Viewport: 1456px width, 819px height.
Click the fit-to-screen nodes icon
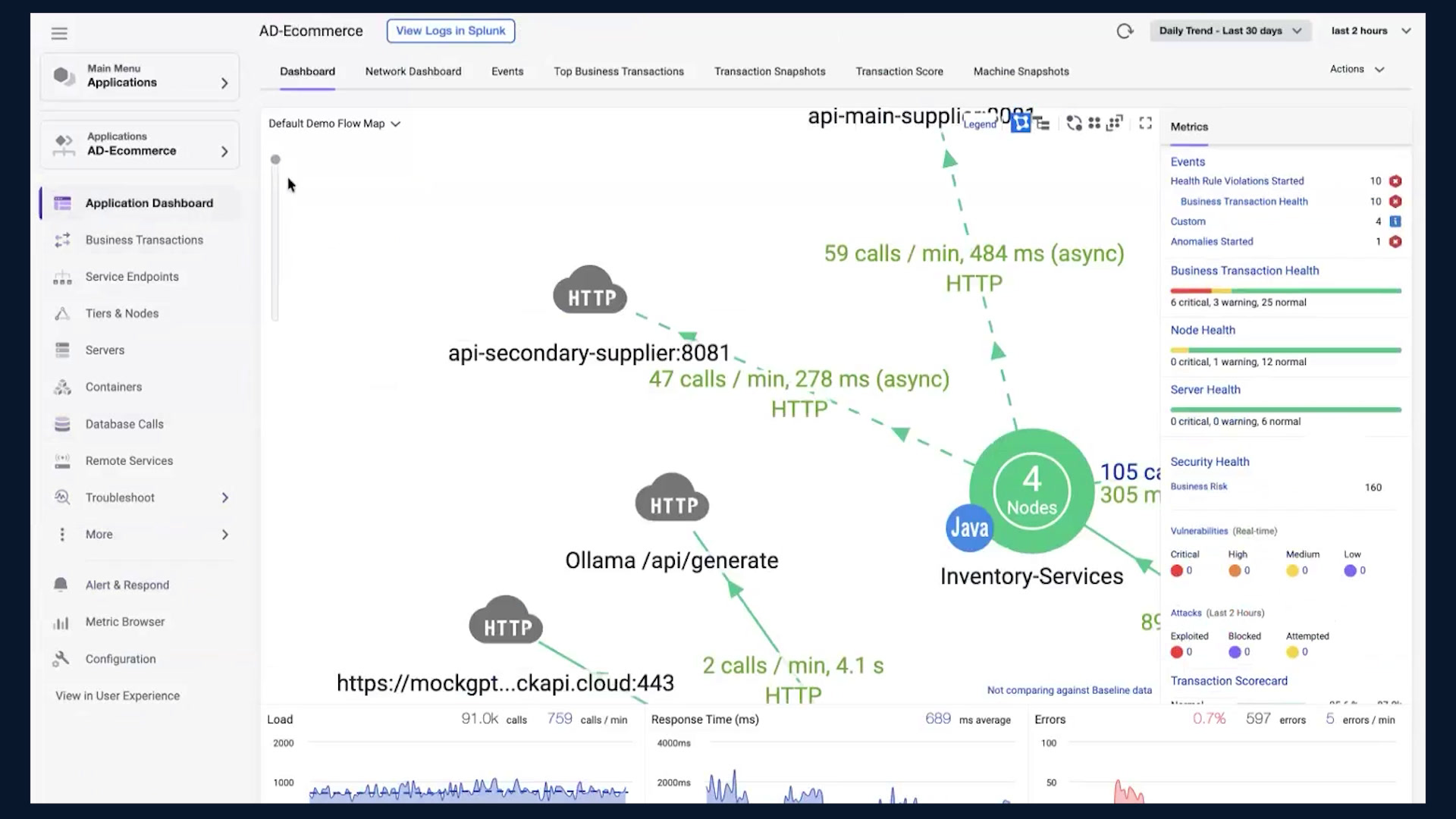pos(1114,123)
